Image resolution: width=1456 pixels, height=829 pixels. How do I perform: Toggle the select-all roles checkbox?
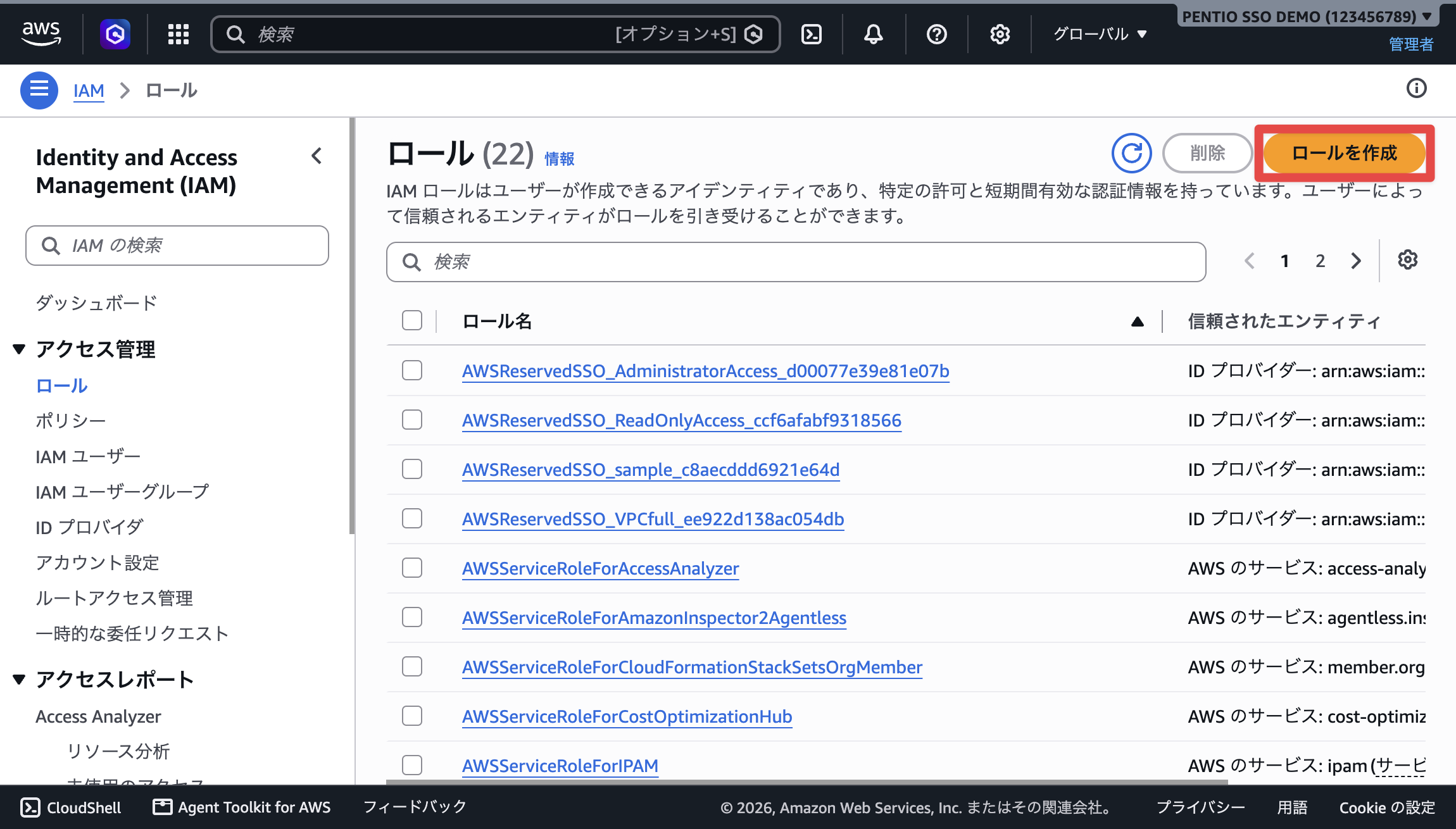tap(412, 320)
